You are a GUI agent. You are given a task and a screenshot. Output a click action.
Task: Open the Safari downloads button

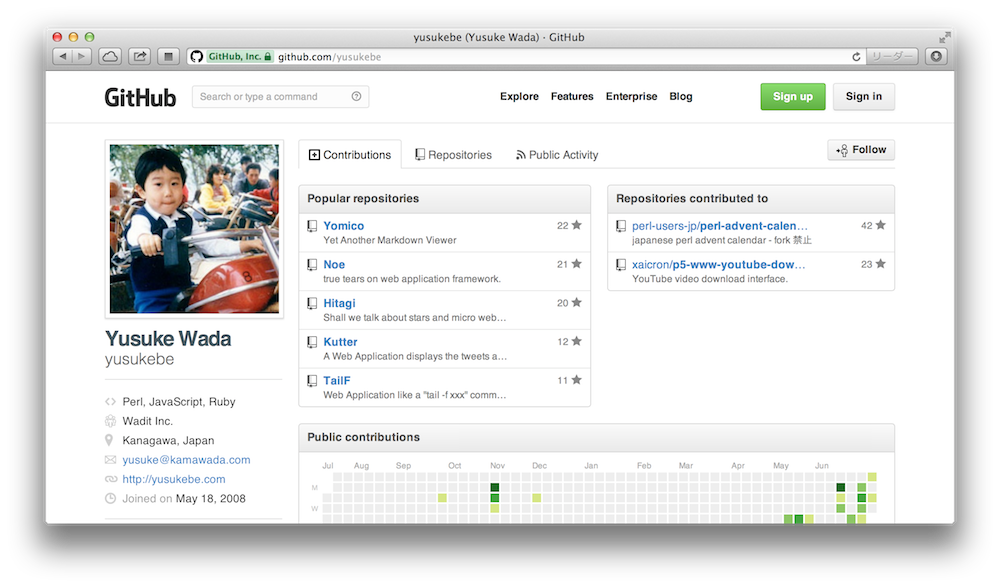tap(936, 56)
